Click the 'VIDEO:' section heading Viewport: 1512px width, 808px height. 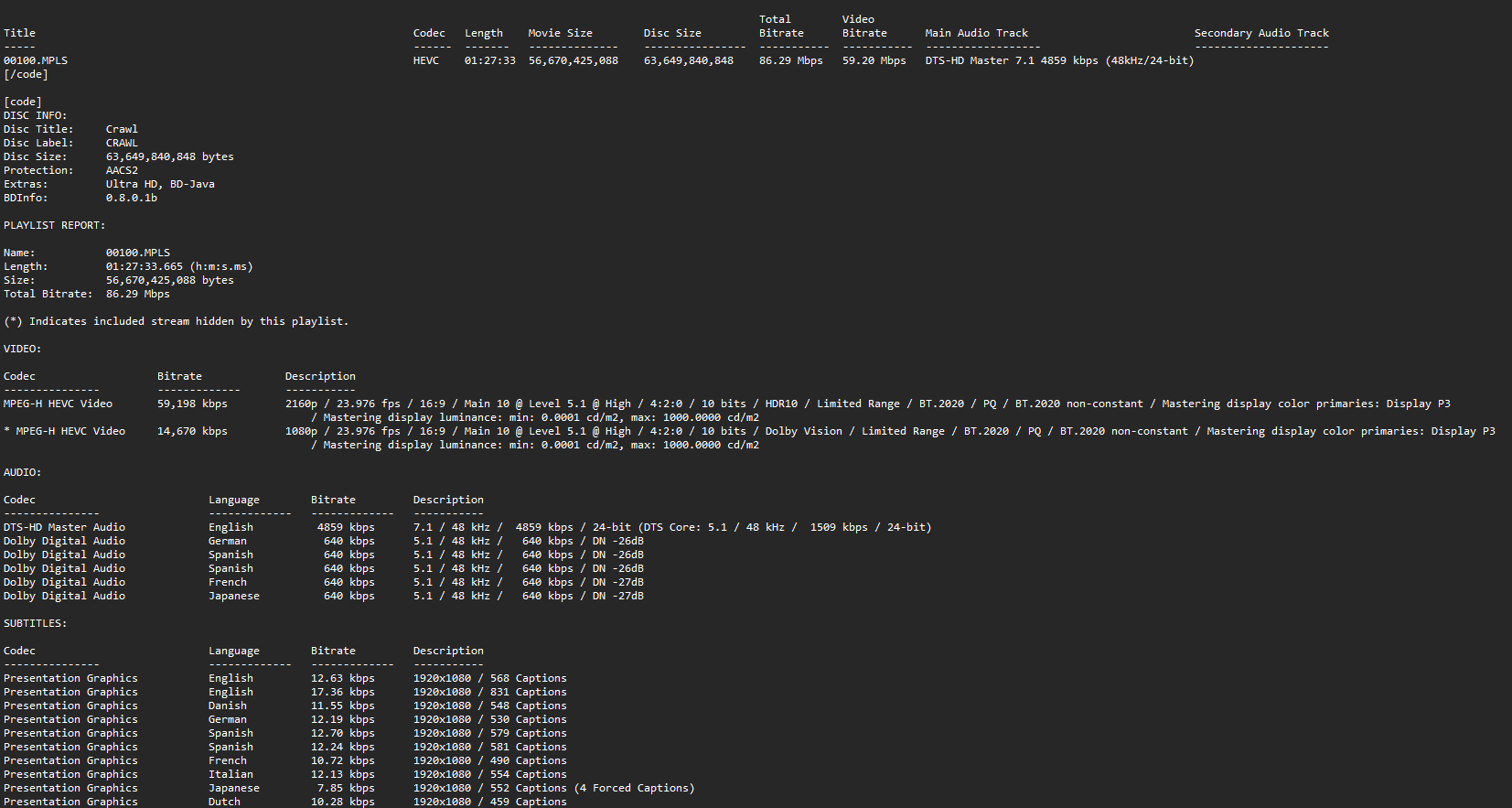click(22, 349)
